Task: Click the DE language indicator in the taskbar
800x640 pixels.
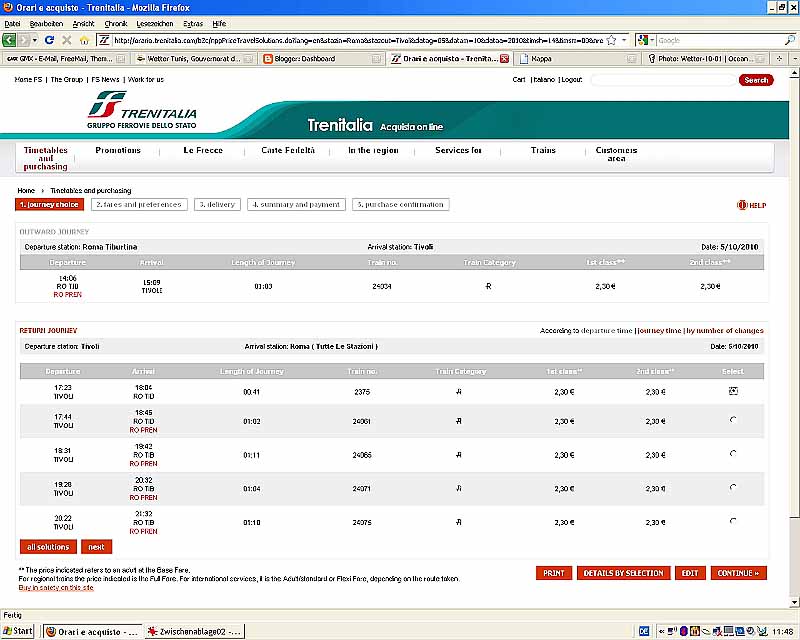Action: pyautogui.click(x=644, y=631)
